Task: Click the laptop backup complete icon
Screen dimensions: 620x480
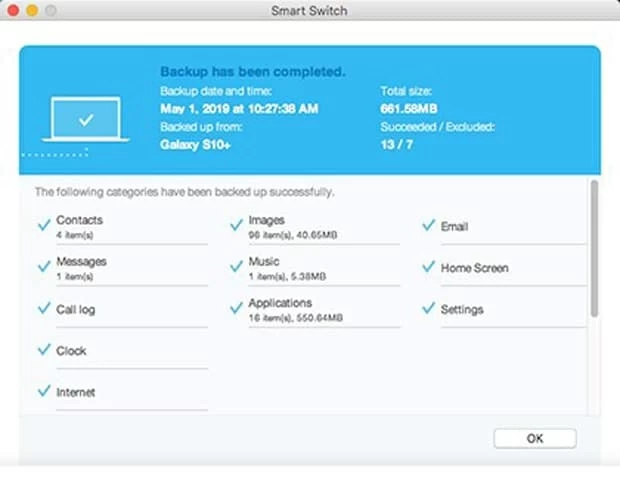Action: point(86,119)
